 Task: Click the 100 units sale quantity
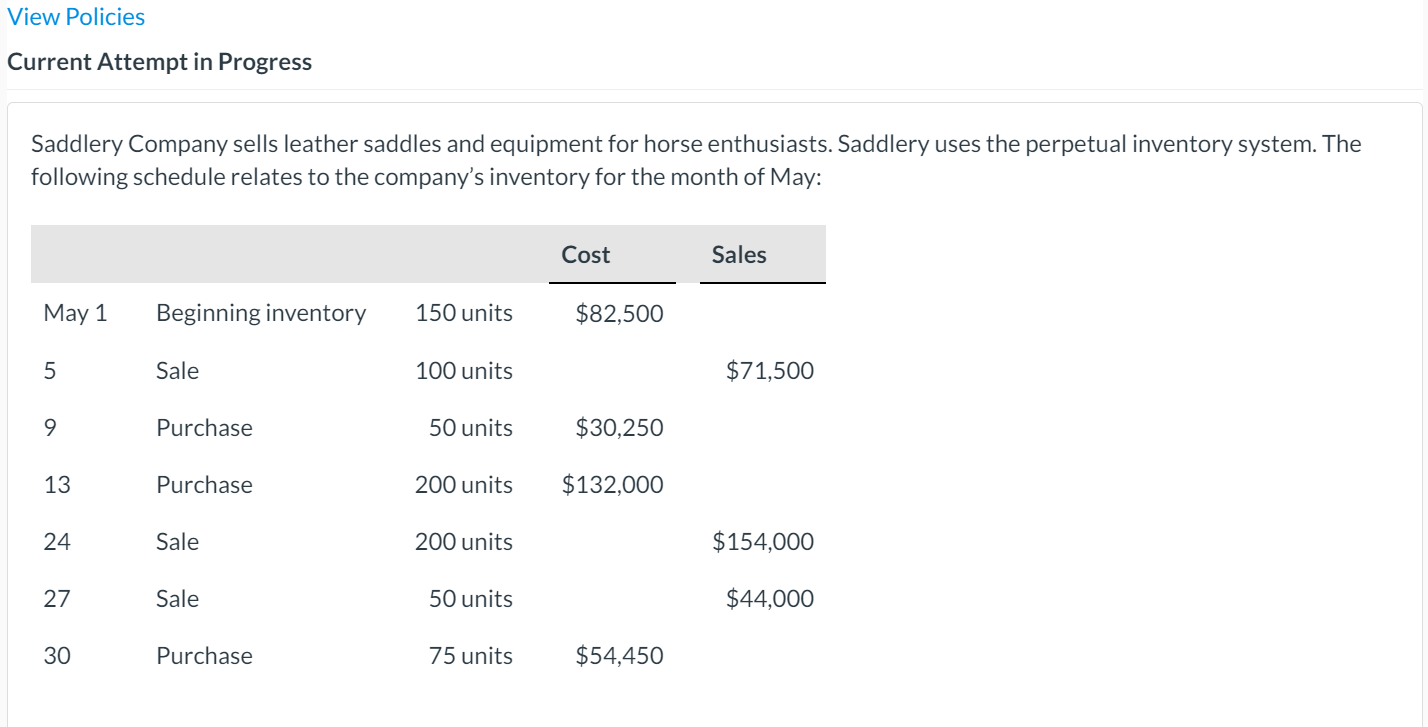[464, 371]
